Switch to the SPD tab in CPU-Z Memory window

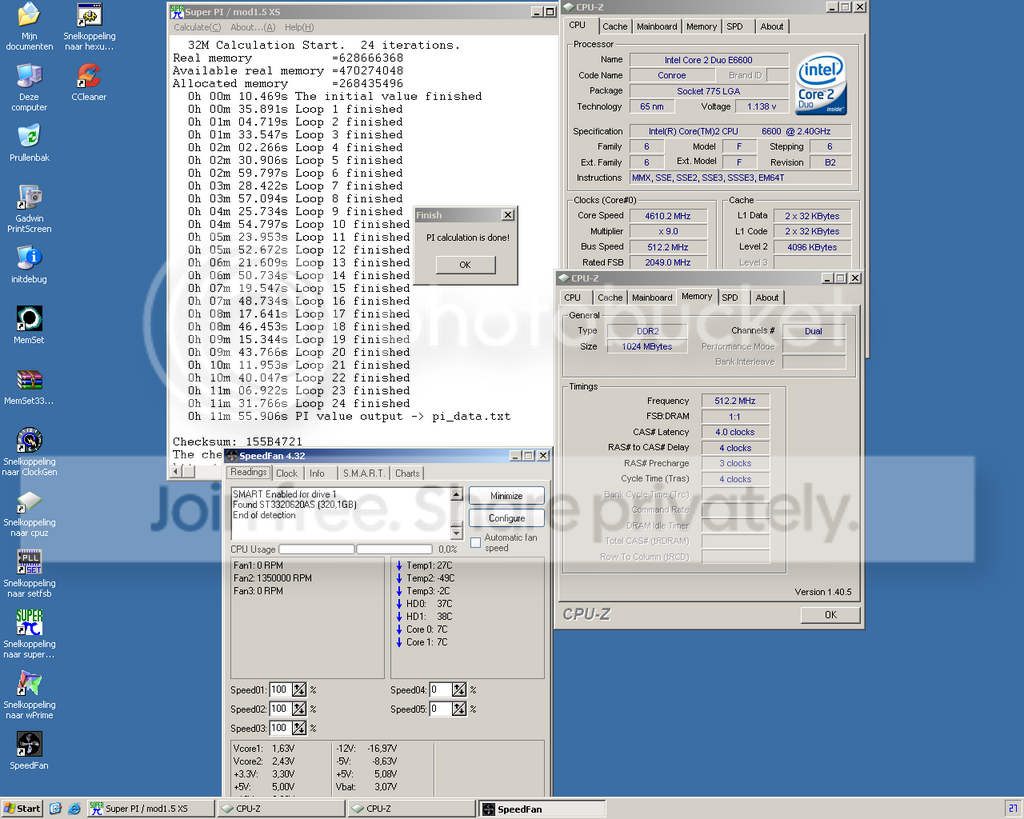click(x=730, y=297)
